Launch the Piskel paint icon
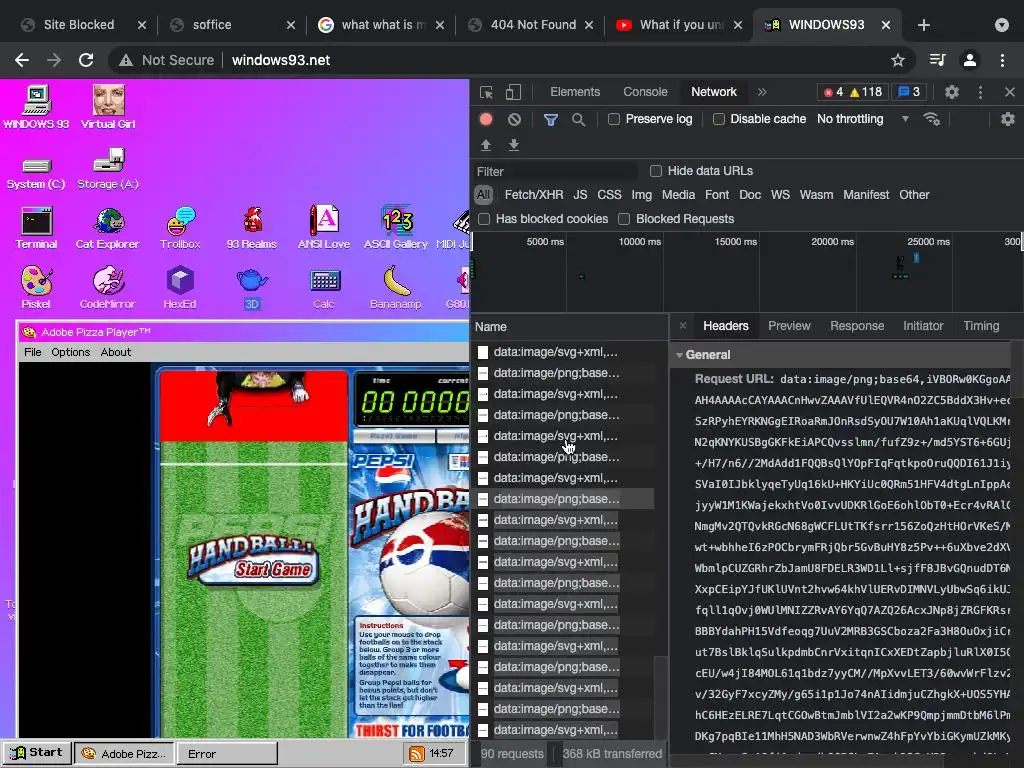The width and height of the screenshot is (1024, 768). tap(37, 287)
